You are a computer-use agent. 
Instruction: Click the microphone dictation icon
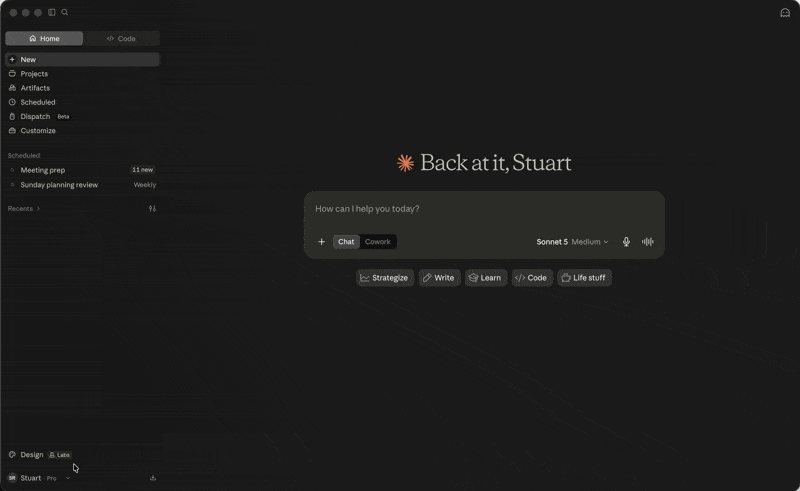click(626, 242)
